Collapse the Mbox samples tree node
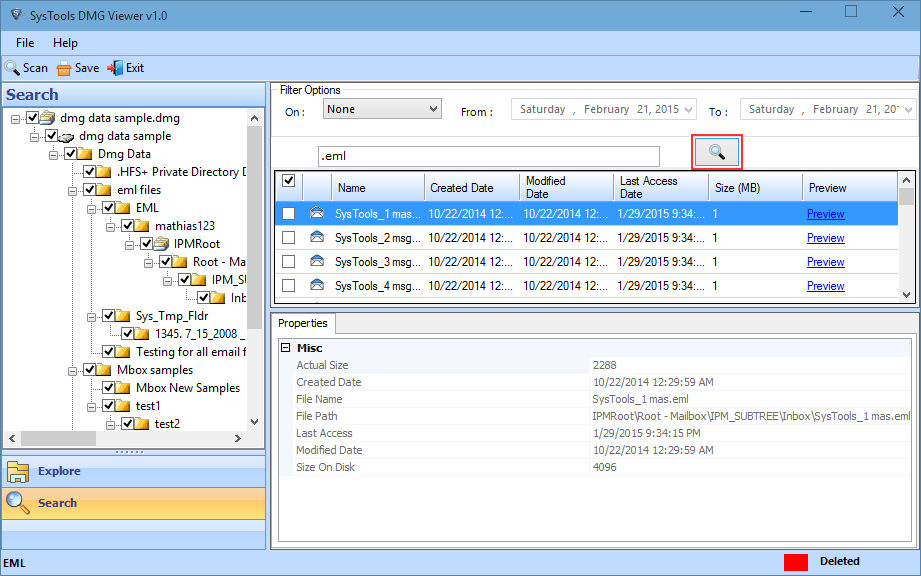This screenshot has height=576, width=921. pyautogui.click(x=72, y=371)
